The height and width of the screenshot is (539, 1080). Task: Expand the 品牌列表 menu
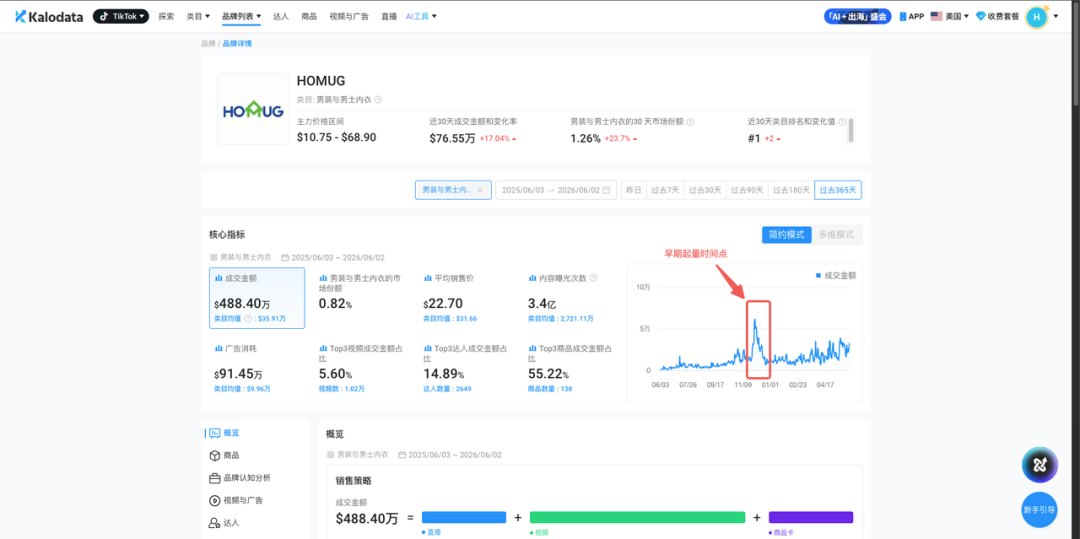pyautogui.click(x=241, y=16)
